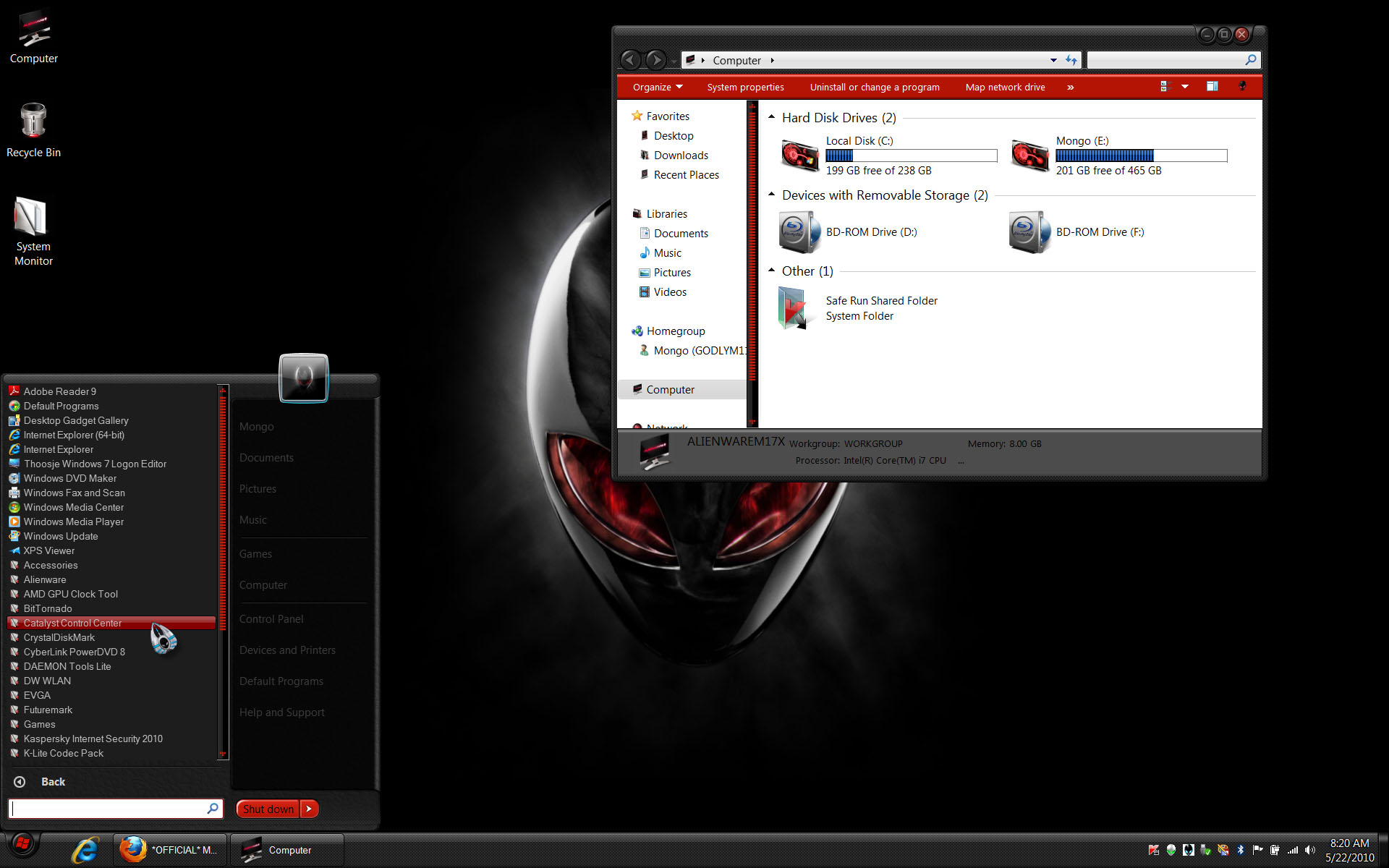Click the Action Center flag tray icon

[x=1257, y=850]
